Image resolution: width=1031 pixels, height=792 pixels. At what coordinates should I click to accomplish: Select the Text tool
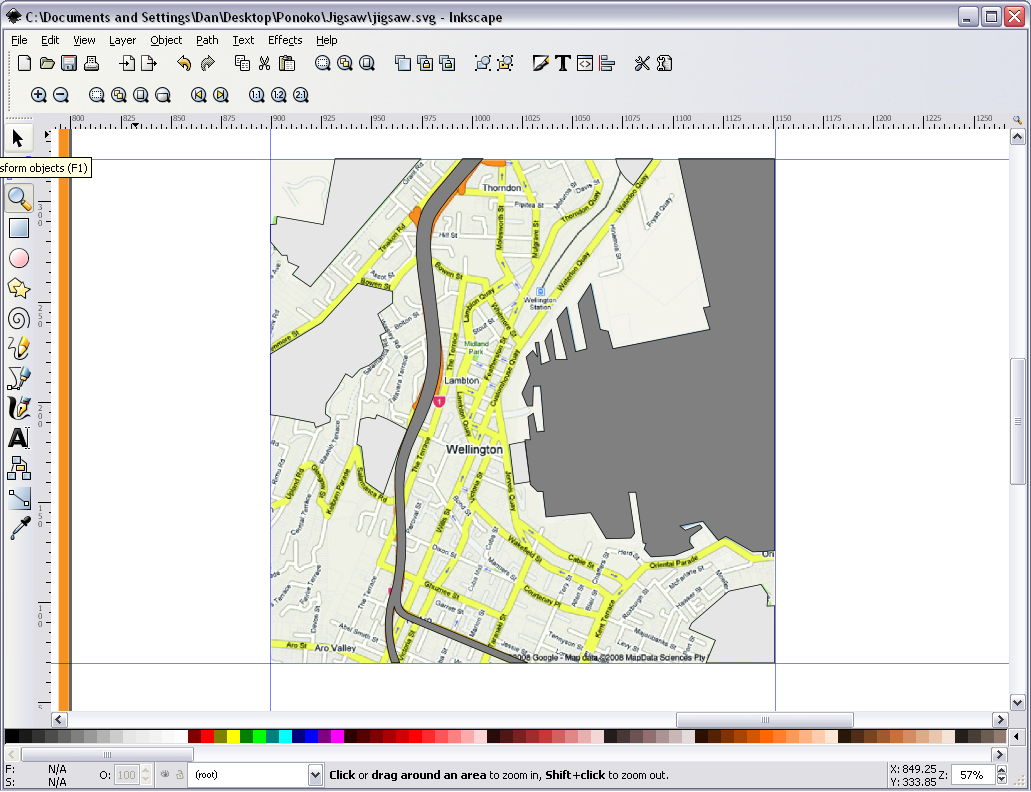[19, 438]
